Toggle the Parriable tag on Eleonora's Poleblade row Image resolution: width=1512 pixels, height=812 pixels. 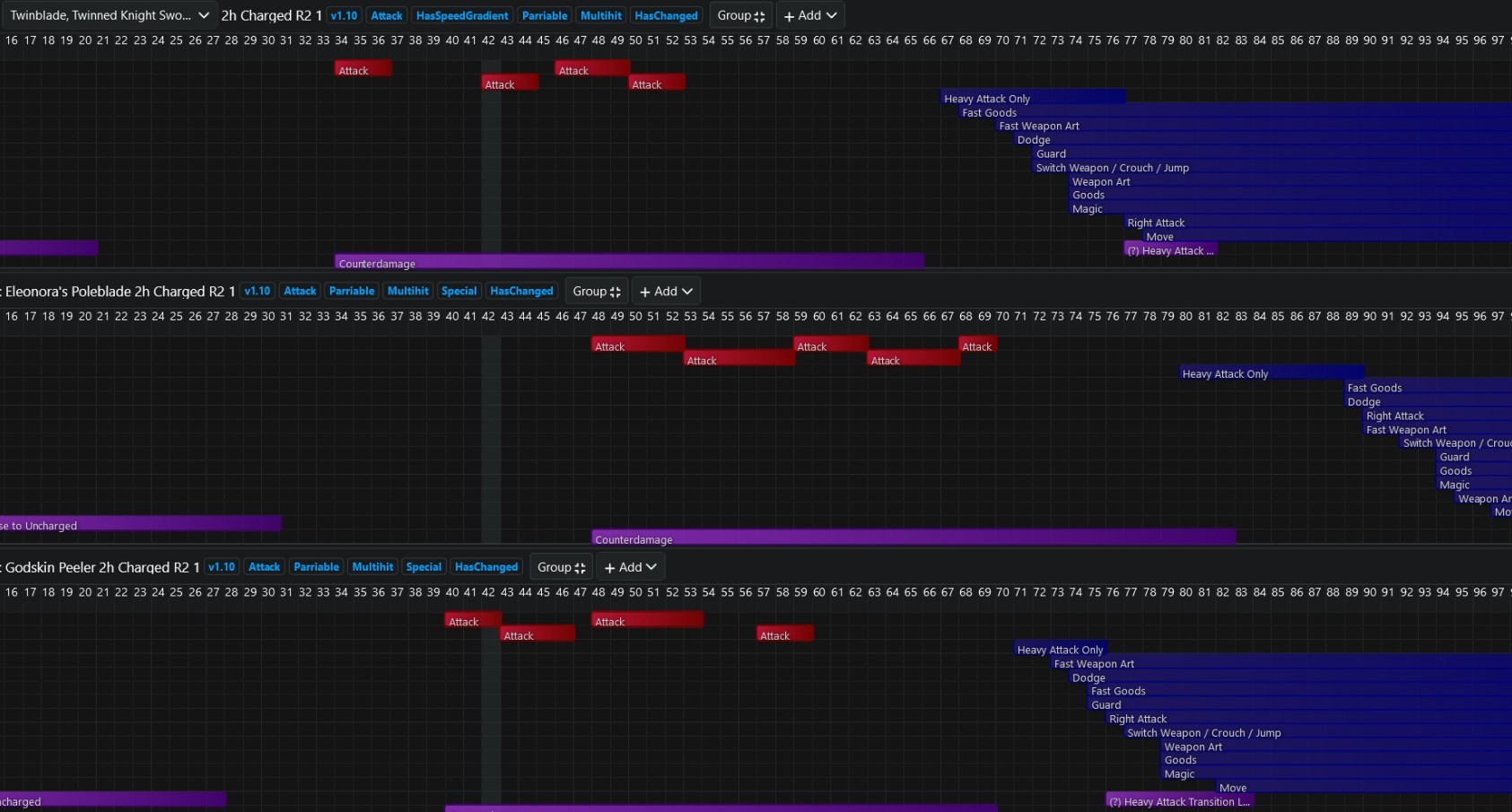(352, 292)
